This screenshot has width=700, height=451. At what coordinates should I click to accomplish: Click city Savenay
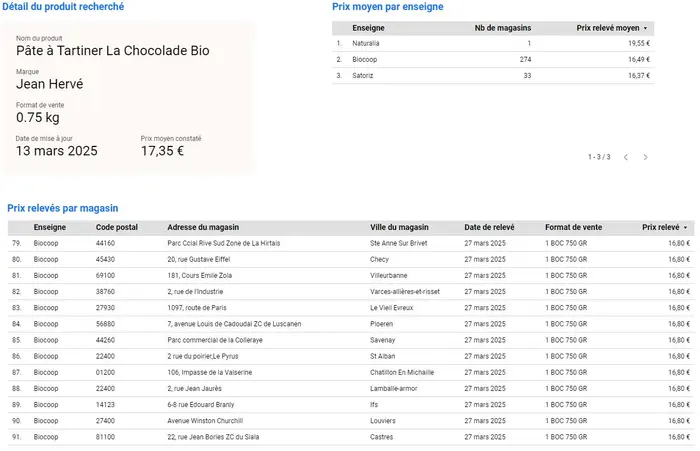point(383,340)
